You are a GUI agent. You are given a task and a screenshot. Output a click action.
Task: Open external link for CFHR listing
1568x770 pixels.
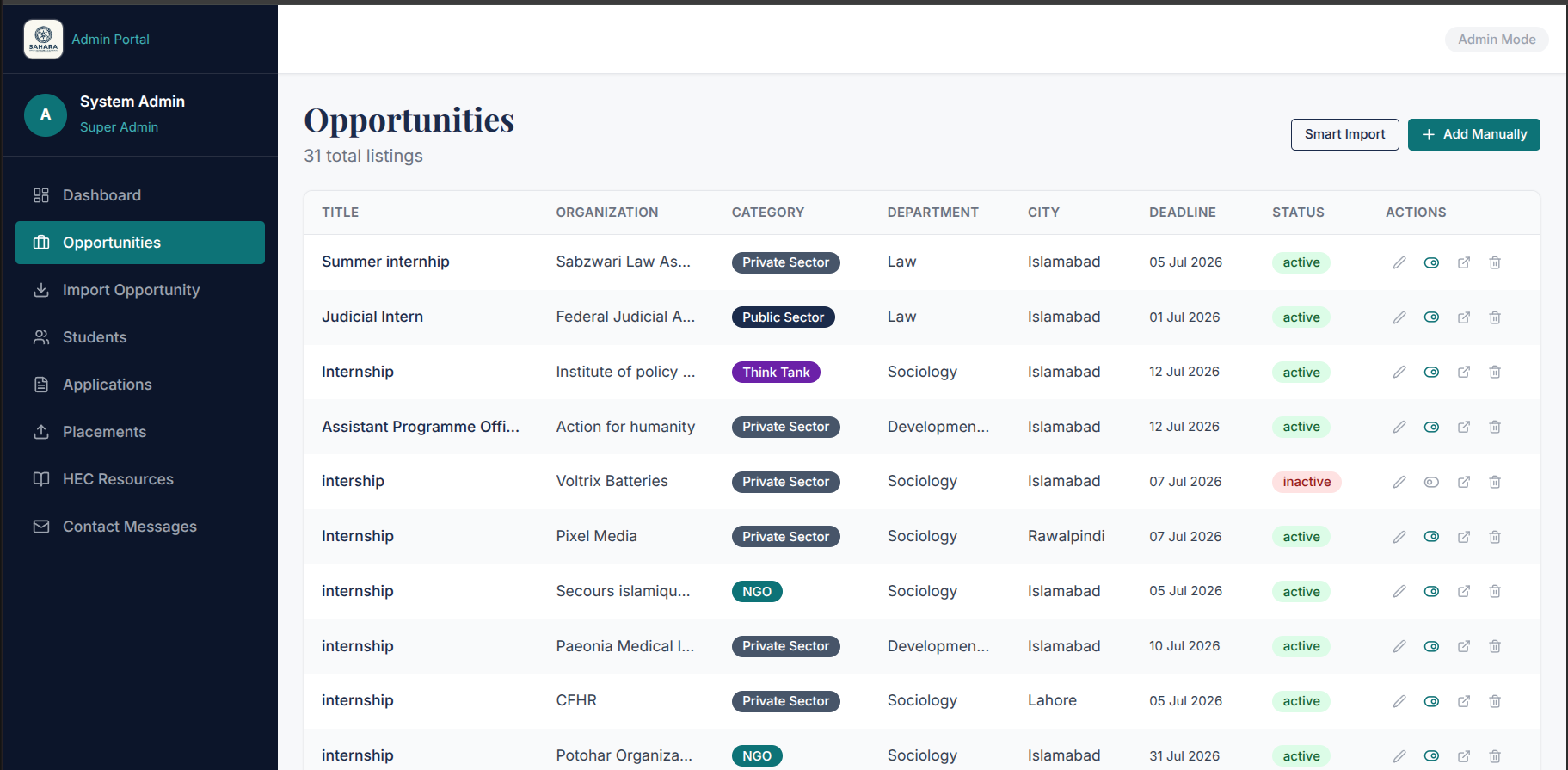tap(1463, 701)
